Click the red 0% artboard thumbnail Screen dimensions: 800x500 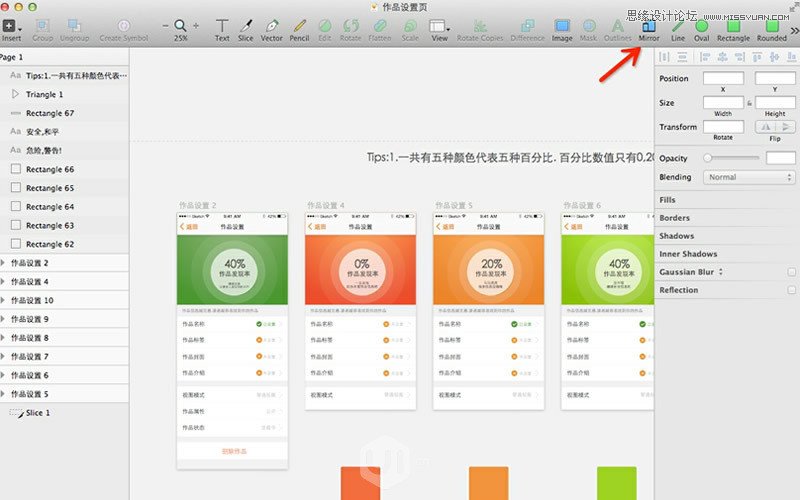(x=360, y=311)
